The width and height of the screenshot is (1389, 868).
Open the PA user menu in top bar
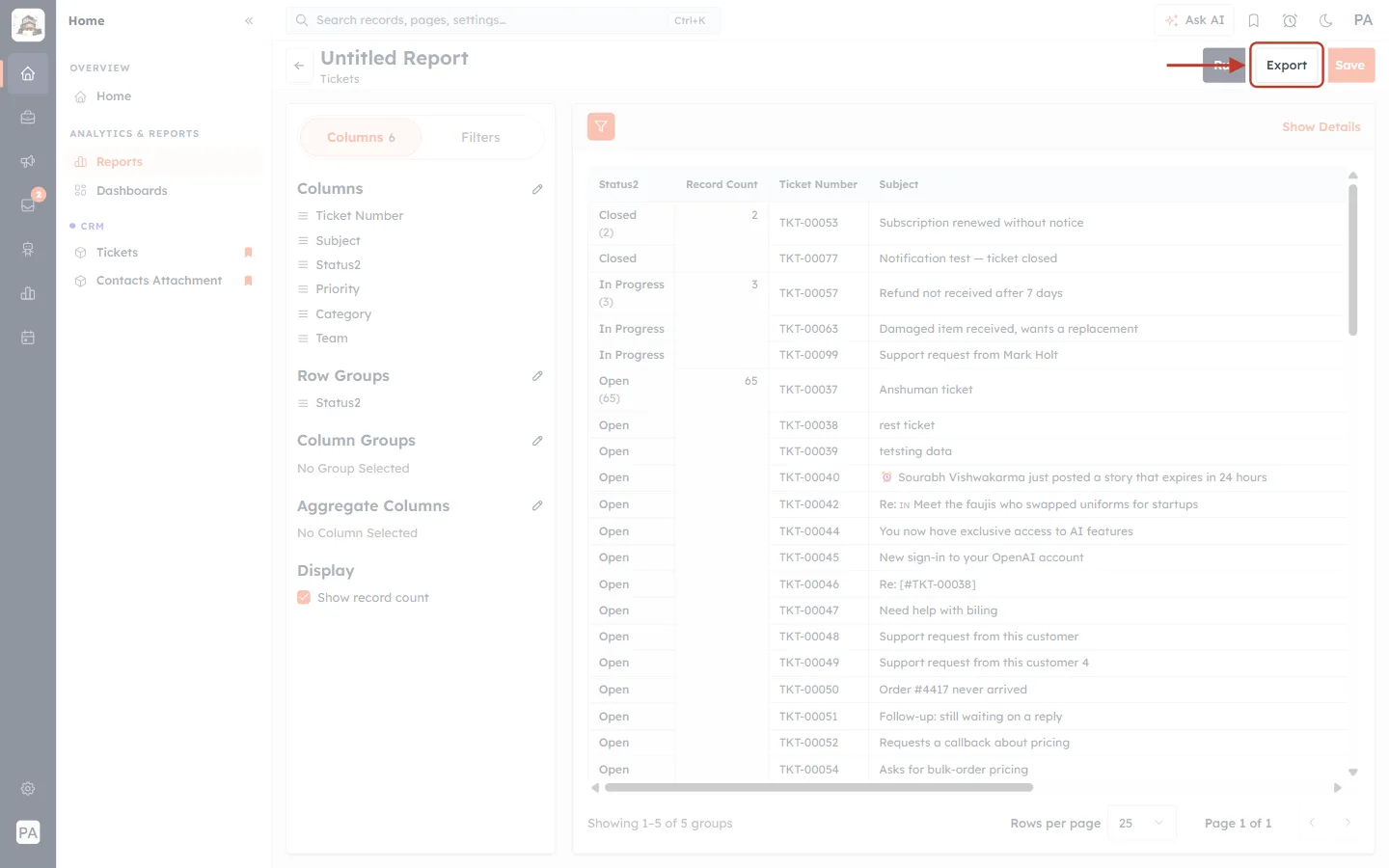pyautogui.click(x=1363, y=20)
